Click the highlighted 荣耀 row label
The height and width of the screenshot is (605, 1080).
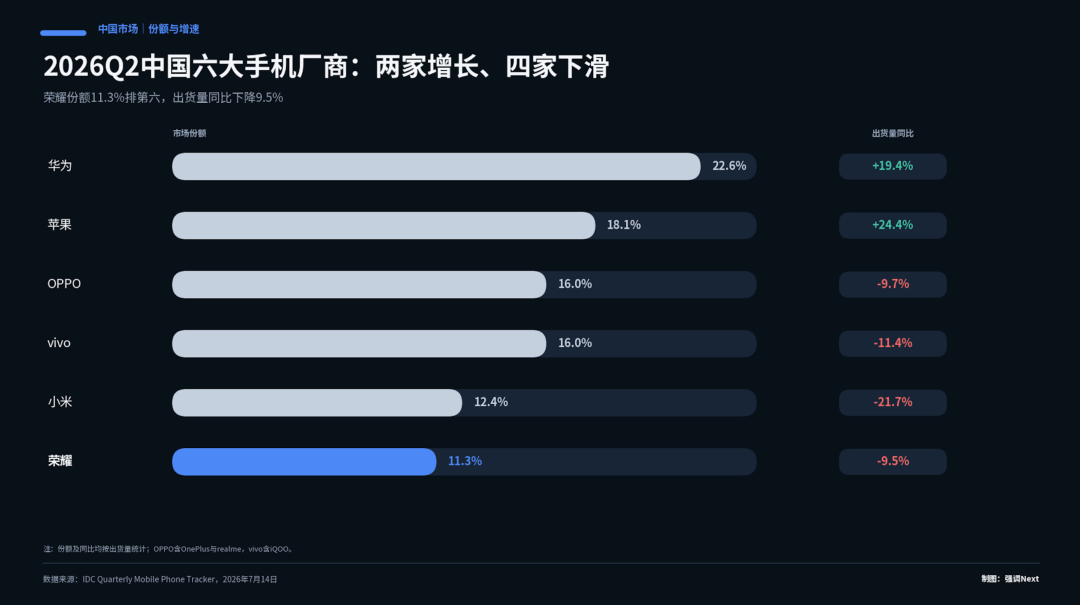pyautogui.click(x=60, y=461)
